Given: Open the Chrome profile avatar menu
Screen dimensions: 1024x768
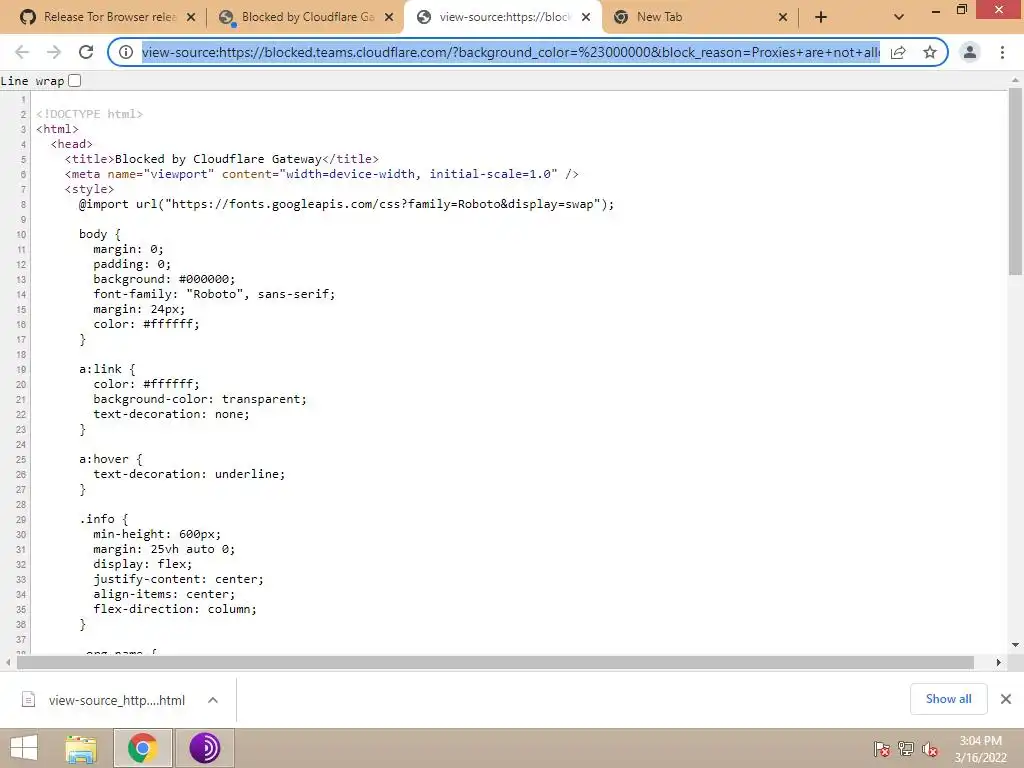Looking at the screenshot, I should [x=970, y=52].
